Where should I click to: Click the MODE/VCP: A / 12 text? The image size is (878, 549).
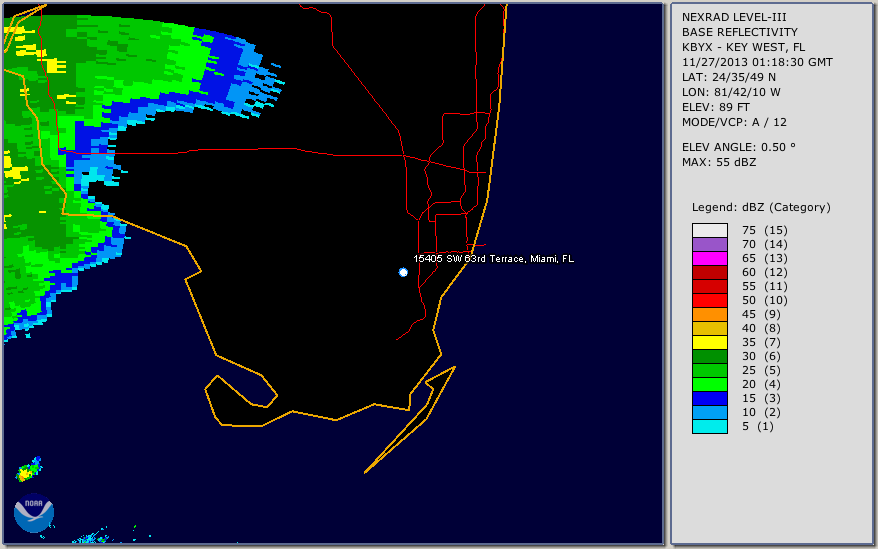[734, 123]
